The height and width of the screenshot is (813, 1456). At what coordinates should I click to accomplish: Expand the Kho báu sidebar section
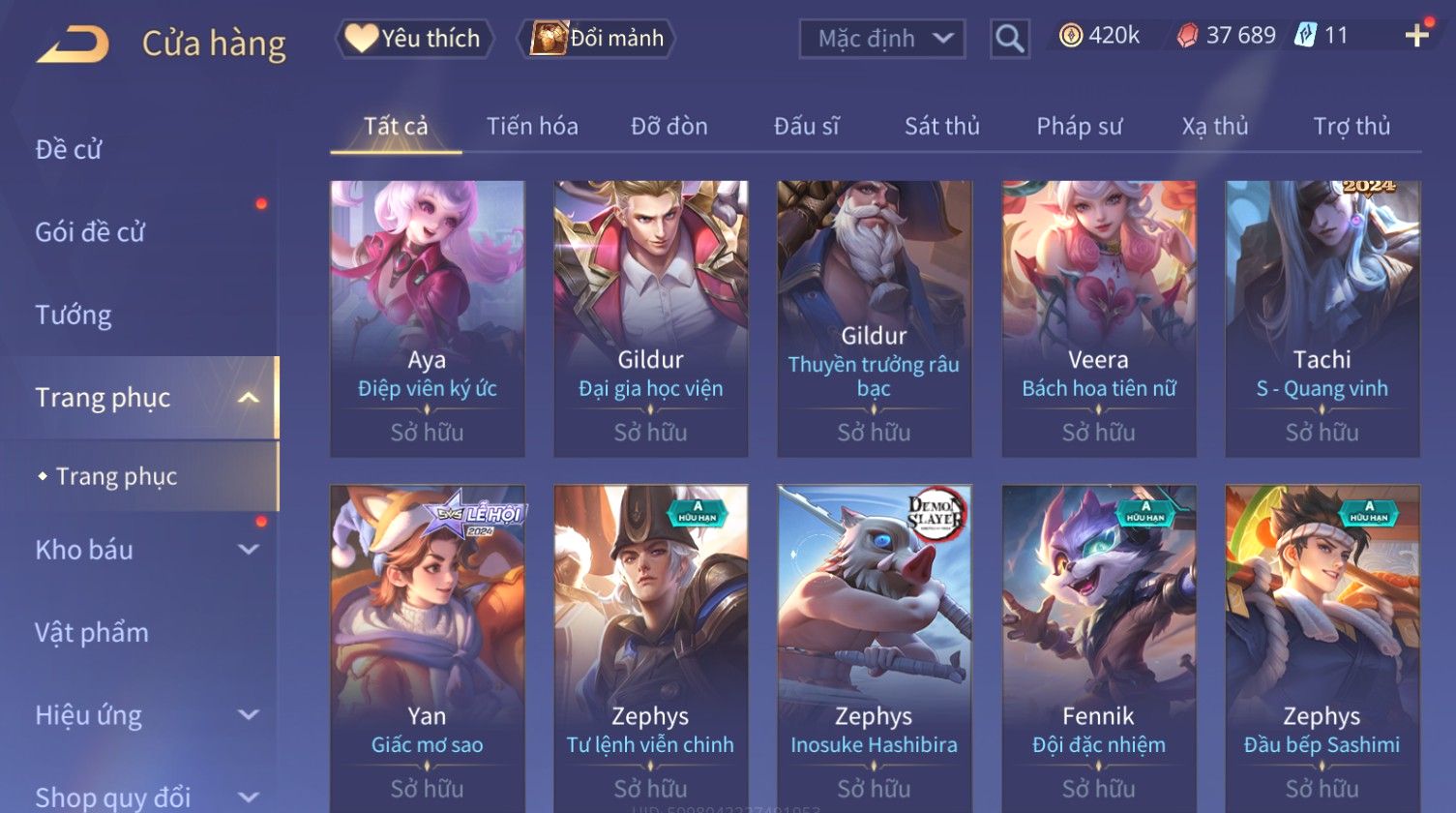pyautogui.click(x=249, y=550)
